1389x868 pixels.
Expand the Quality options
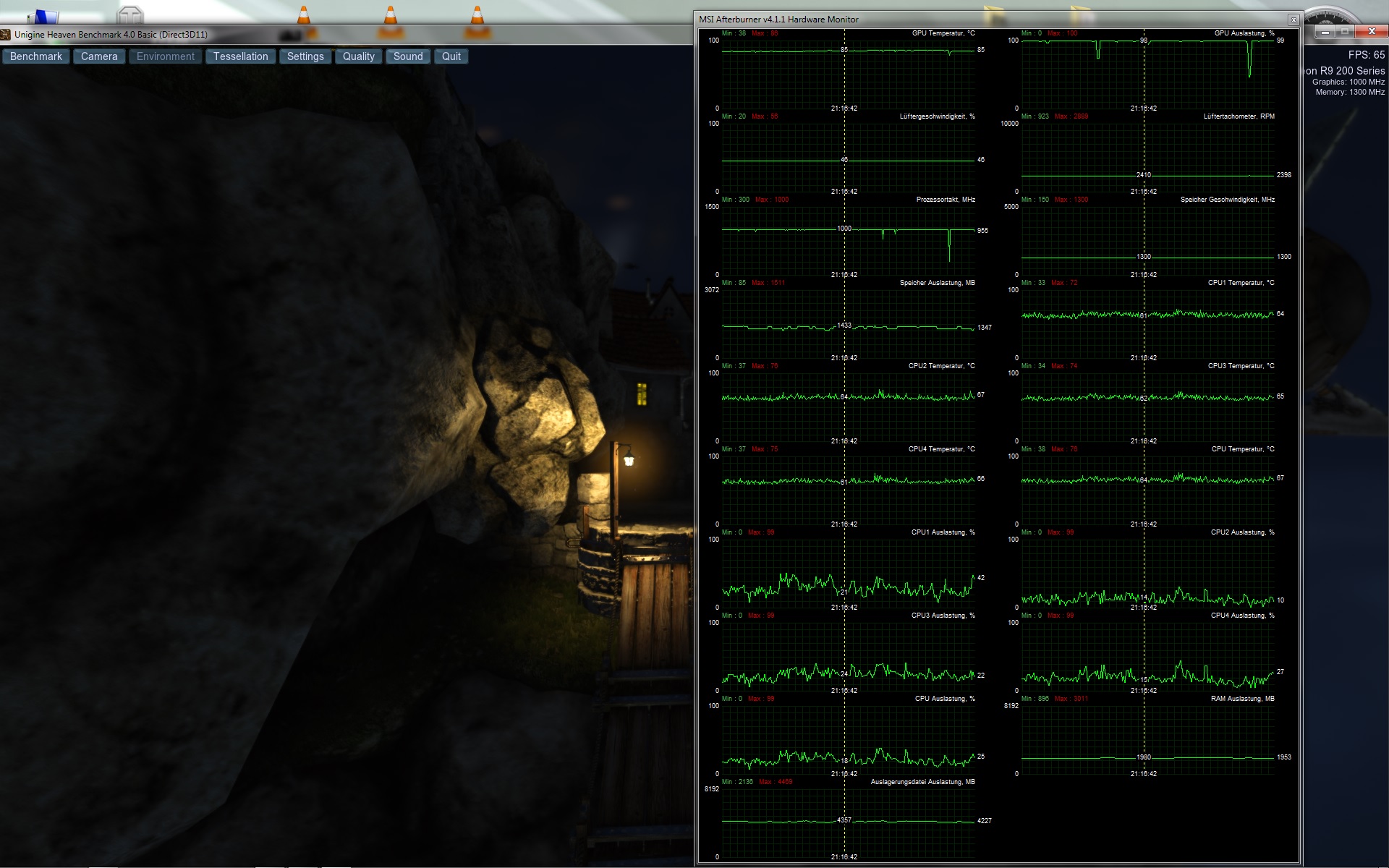(358, 56)
